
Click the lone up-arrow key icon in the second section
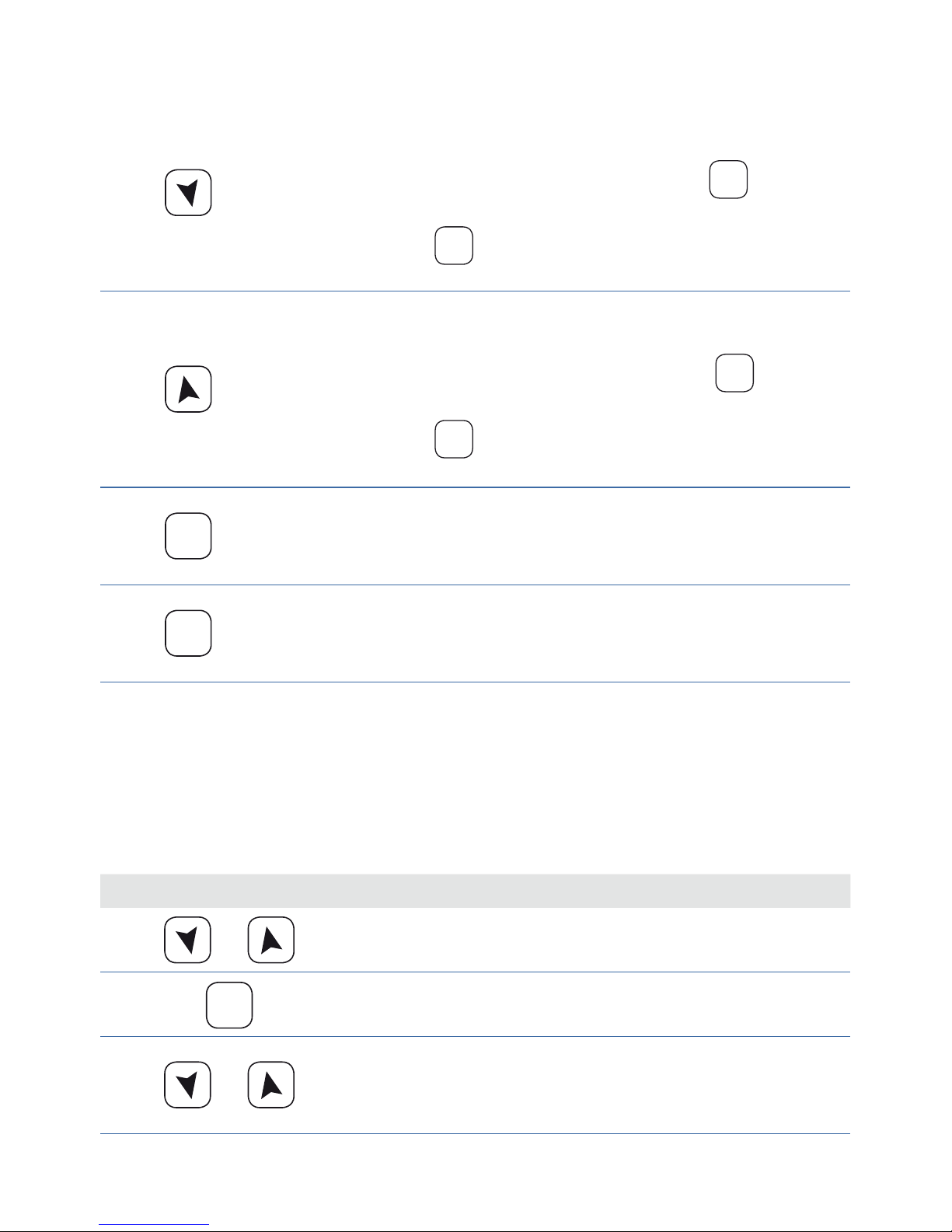pyautogui.click(x=188, y=389)
